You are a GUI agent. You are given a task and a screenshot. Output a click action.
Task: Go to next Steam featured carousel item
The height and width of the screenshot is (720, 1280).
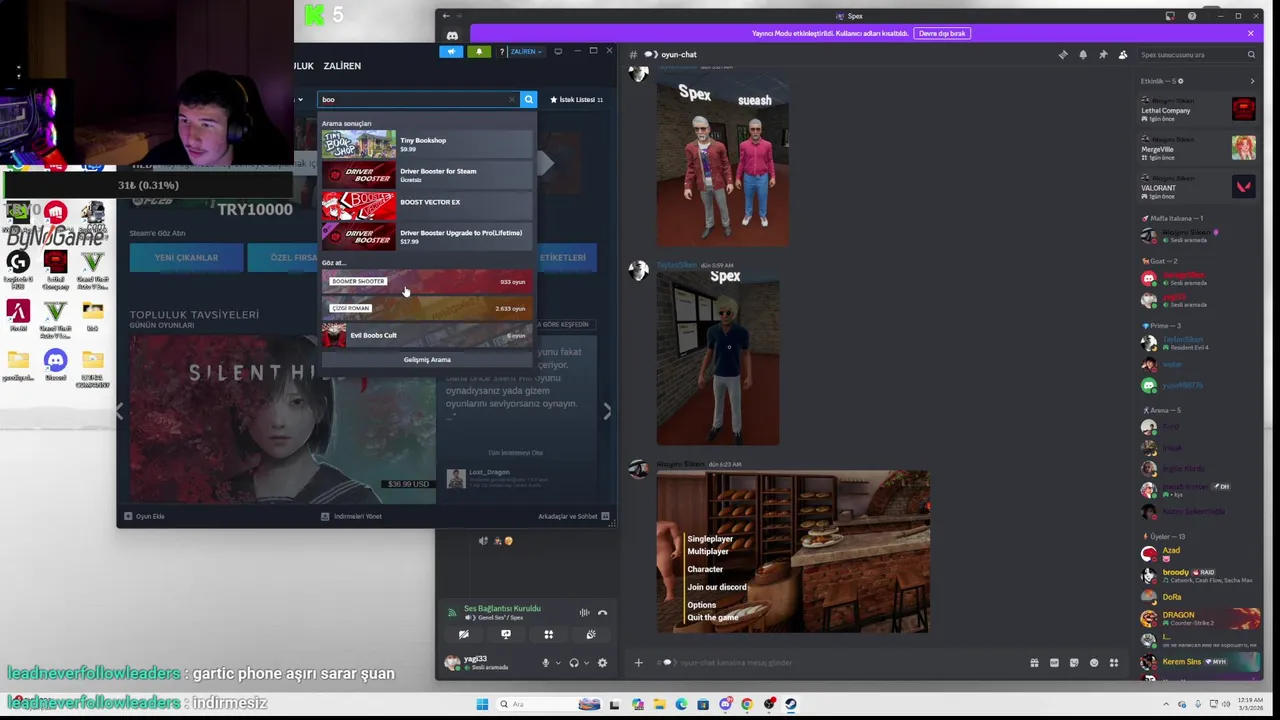[607, 411]
